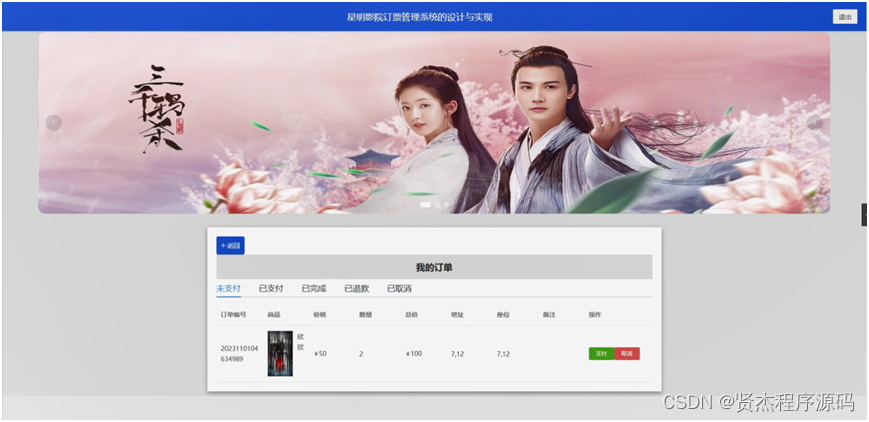This screenshot has height=422, width=869.
Task: Click the 座位 column header
Action: pyautogui.click(x=503, y=314)
